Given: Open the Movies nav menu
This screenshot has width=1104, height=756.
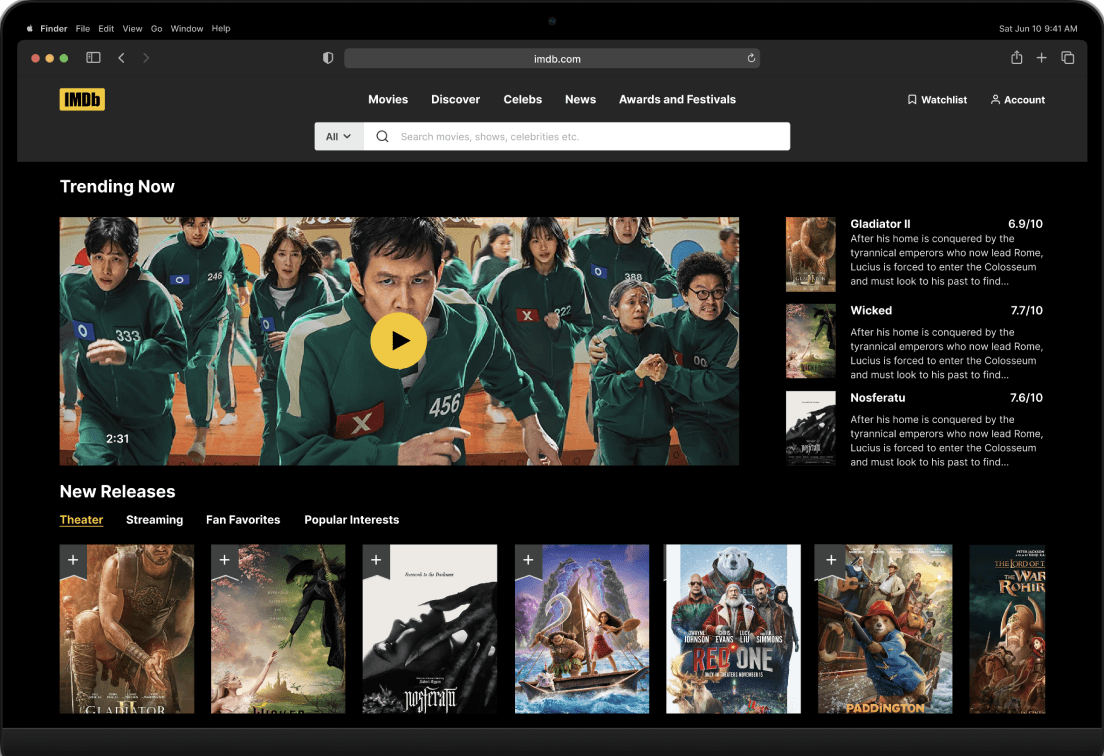Looking at the screenshot, I should (x=388, y=99).
